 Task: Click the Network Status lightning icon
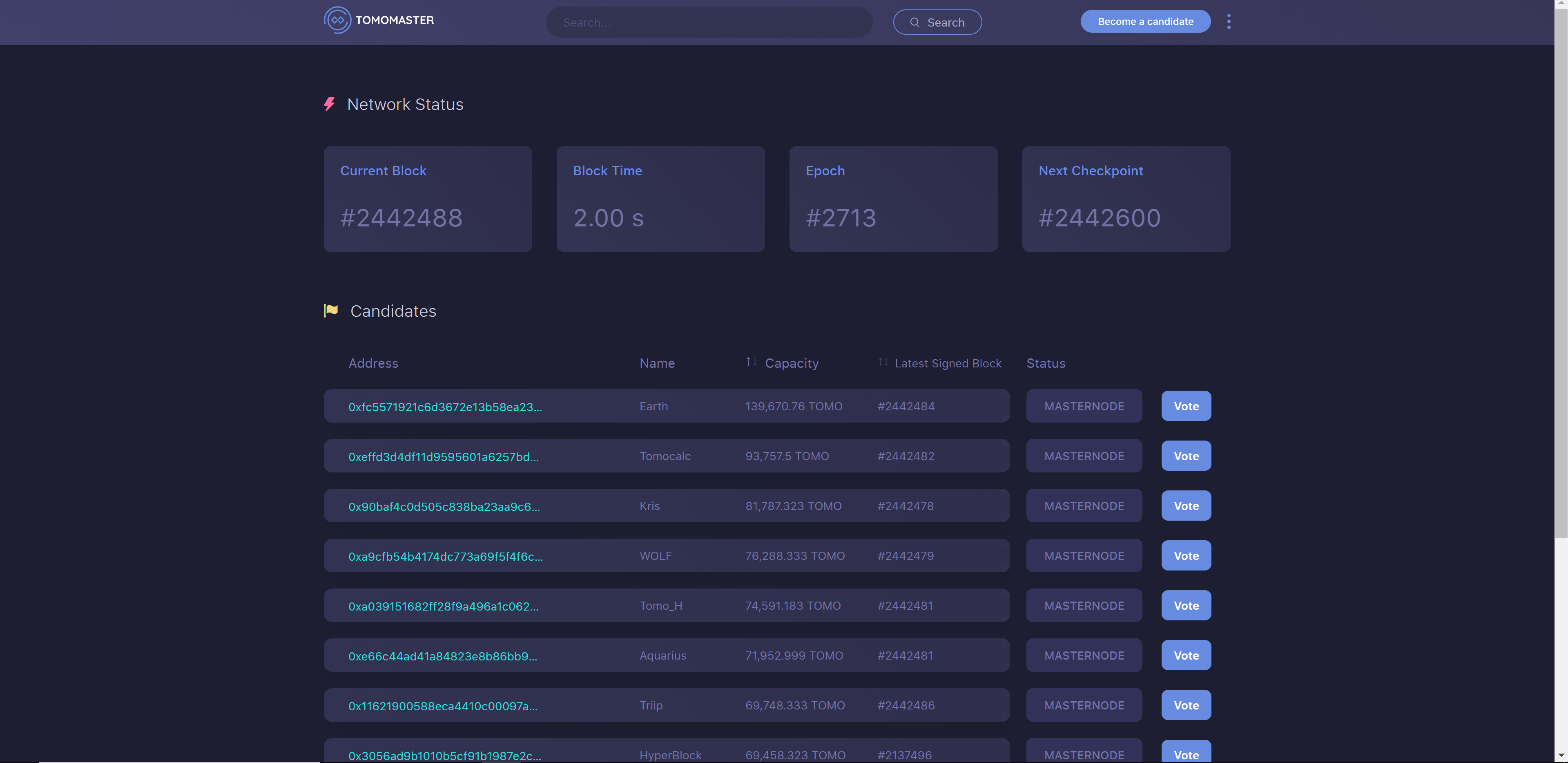[329, 104]
